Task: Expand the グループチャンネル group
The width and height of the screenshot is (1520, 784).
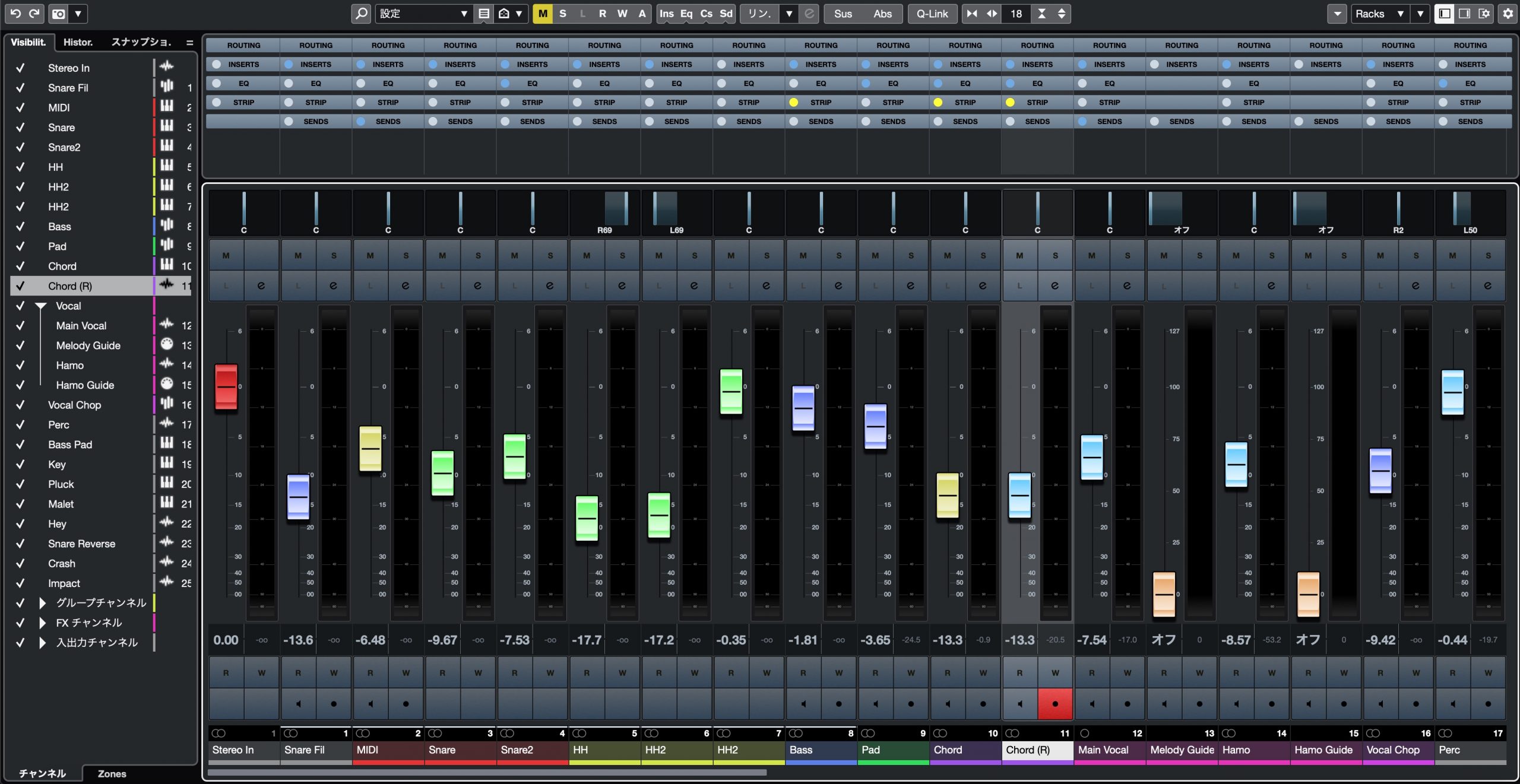Action: click(42, 603)
